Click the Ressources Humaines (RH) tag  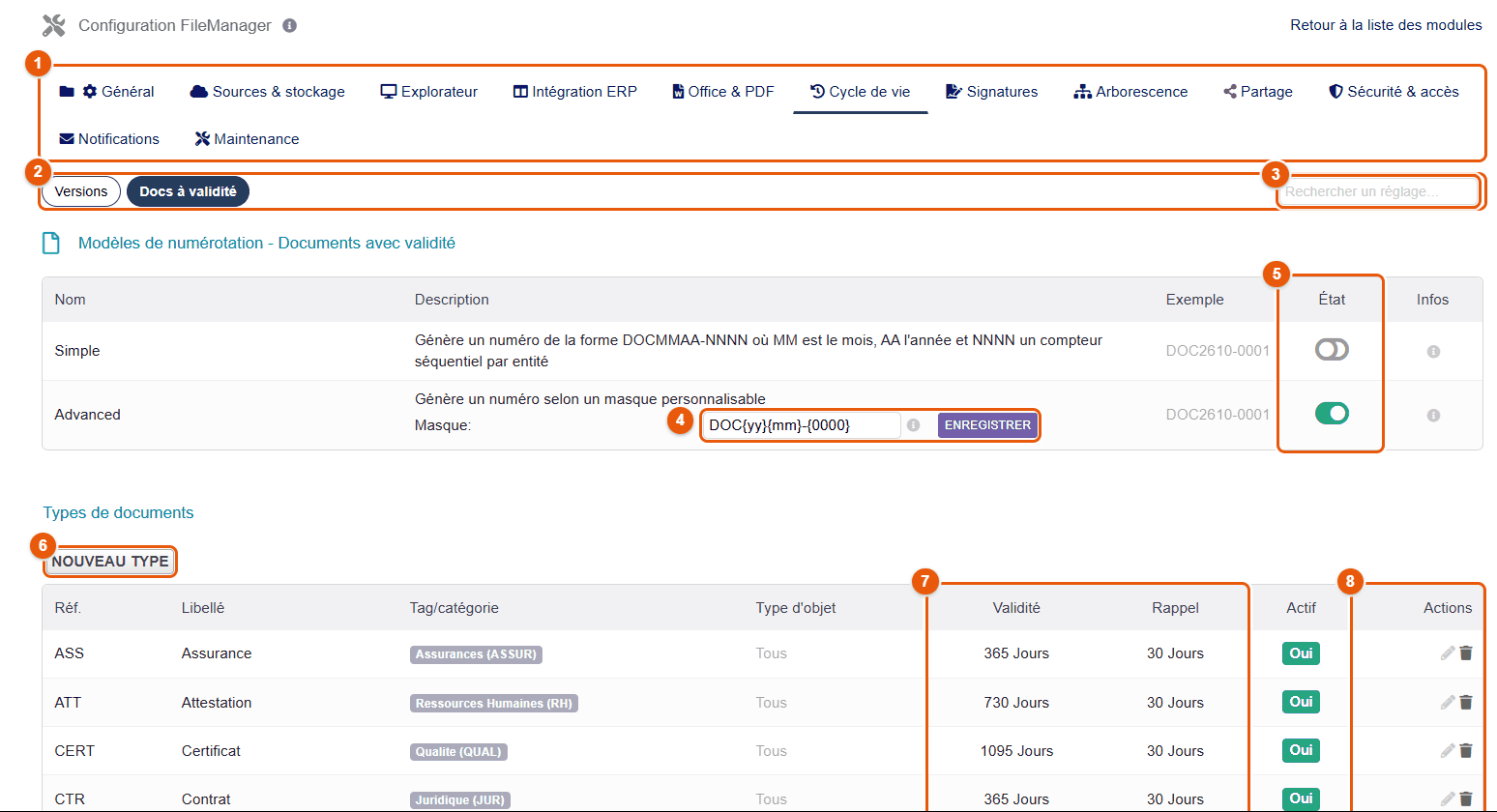click(x=494, y=703)
